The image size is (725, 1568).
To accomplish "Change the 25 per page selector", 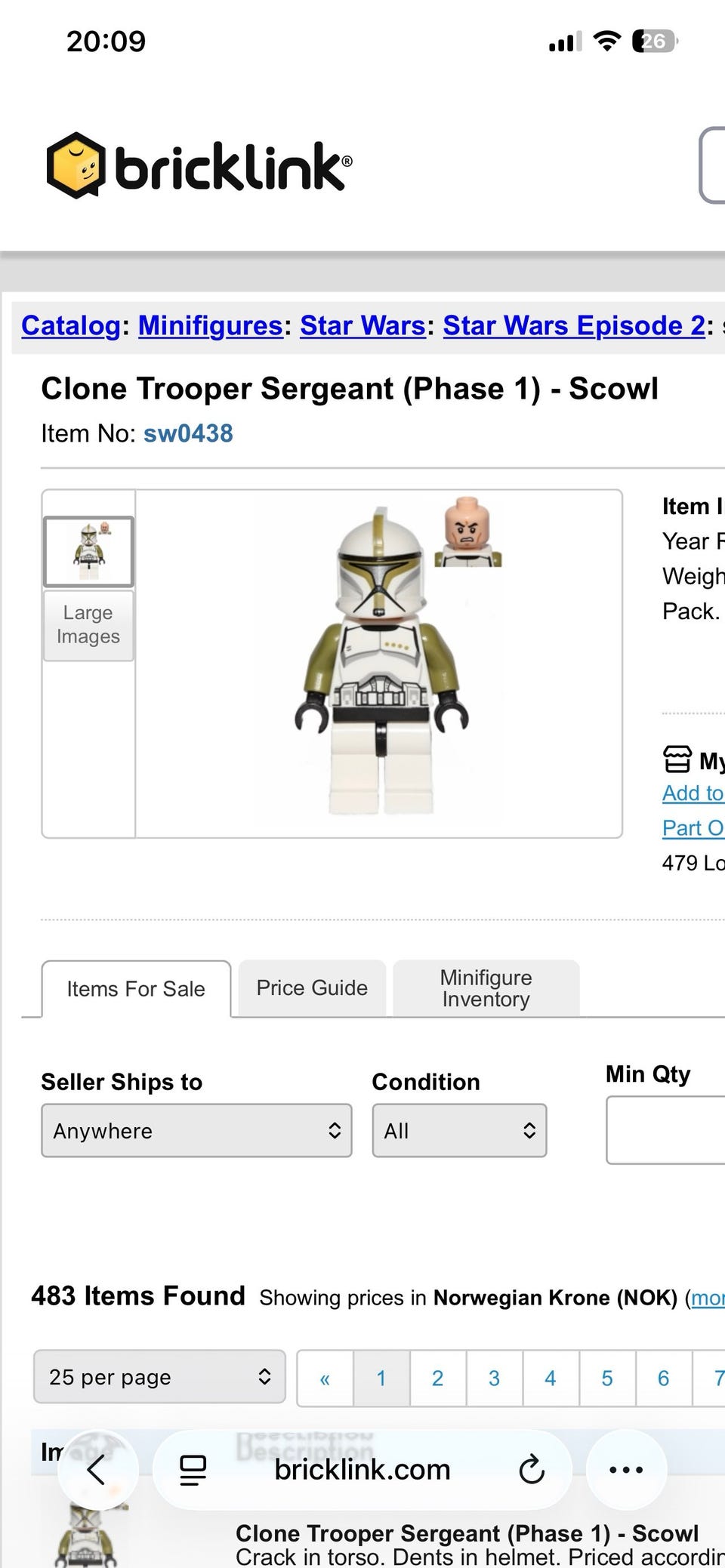I will [159, 1377].
